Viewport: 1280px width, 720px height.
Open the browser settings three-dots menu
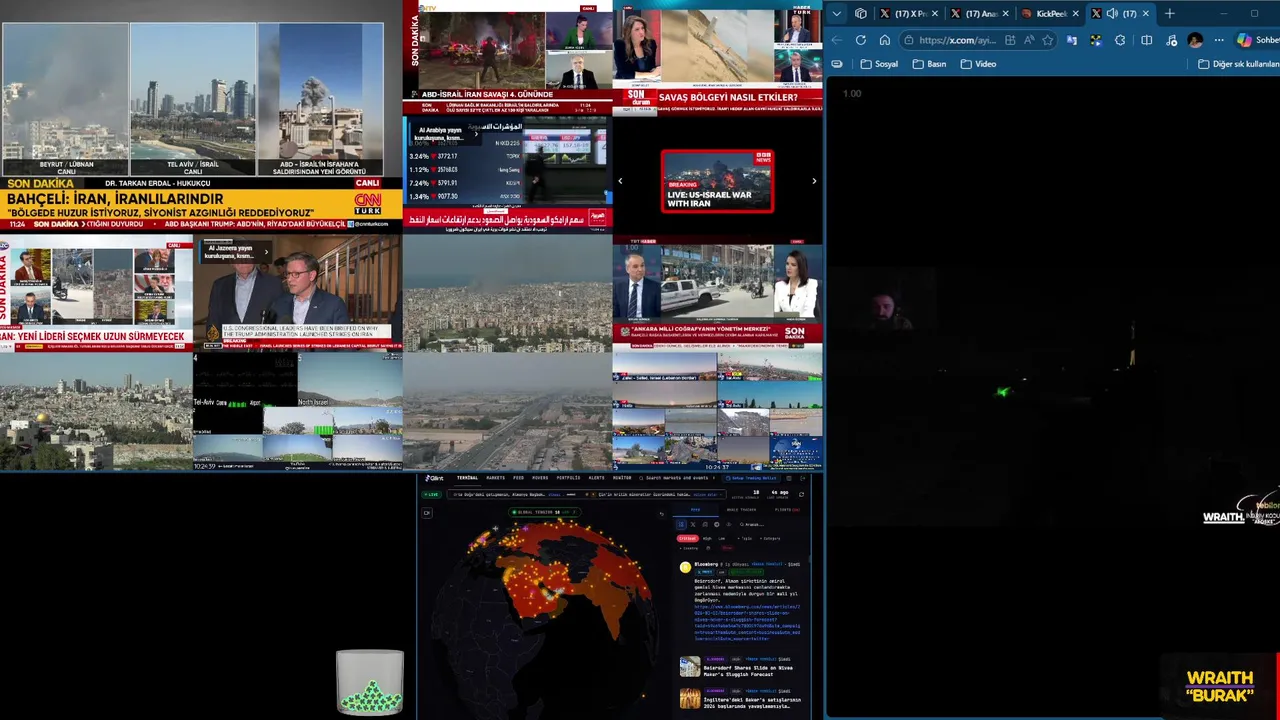tap(1219, 40)
